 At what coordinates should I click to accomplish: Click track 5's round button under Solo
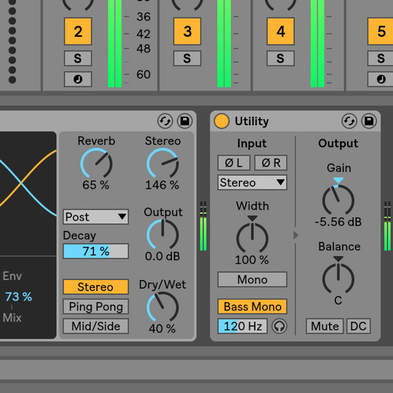[x=380, y=79]
